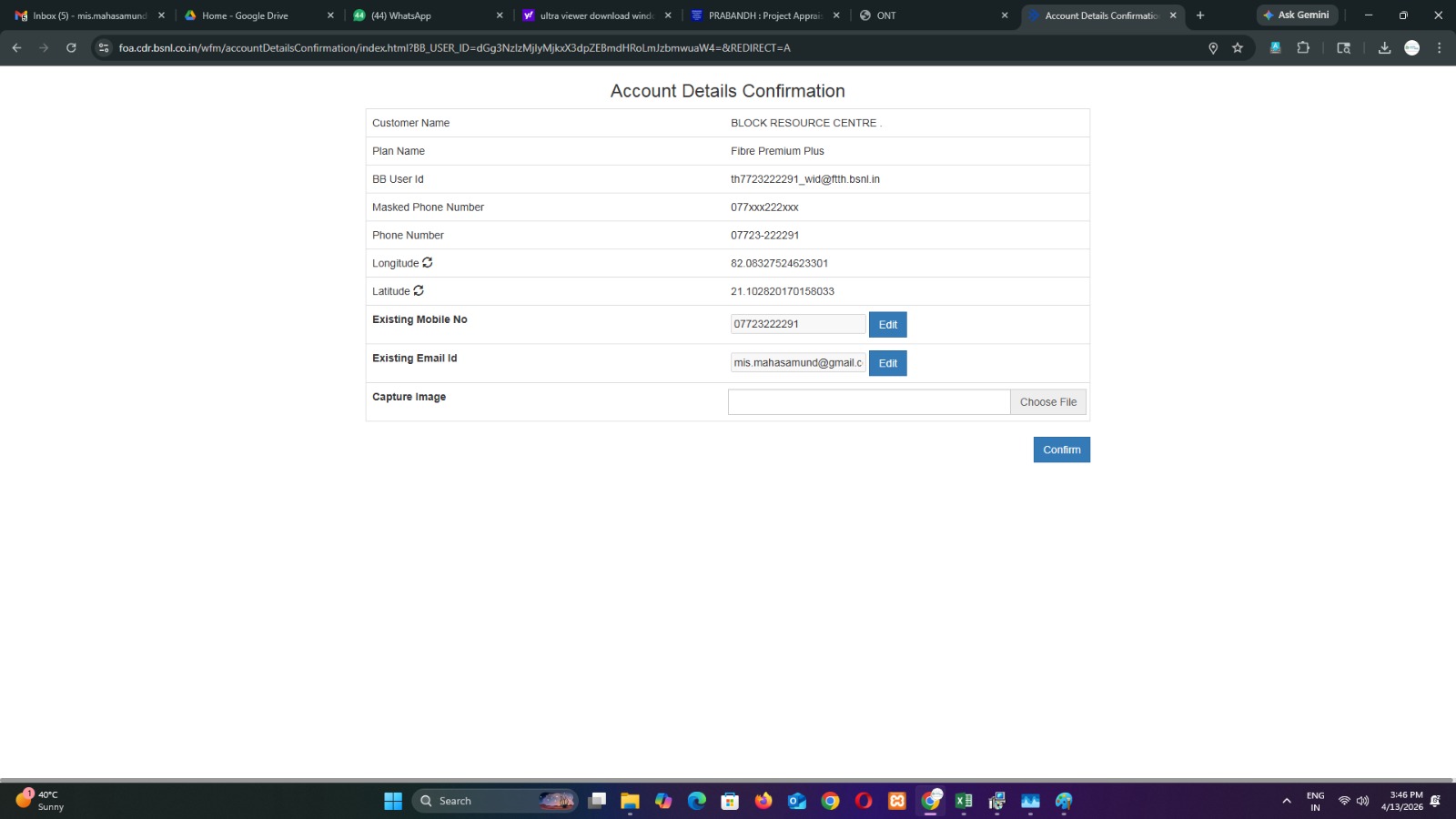1456x819 pixels.
Task: Open the browser extensions puzzle icon
Action: (1303, 48)
